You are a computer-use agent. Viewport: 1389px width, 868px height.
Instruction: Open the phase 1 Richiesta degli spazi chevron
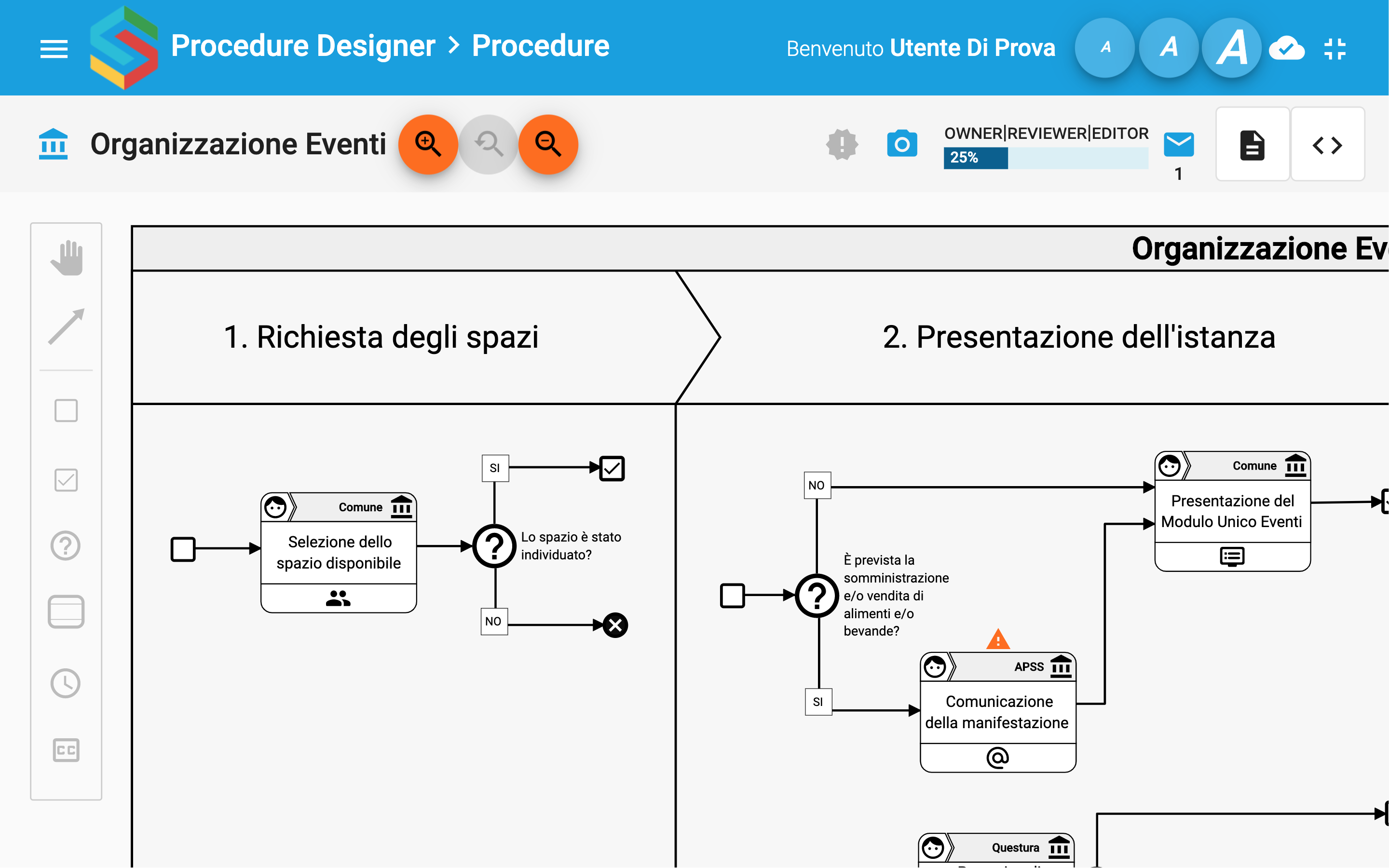coord(381,337)
